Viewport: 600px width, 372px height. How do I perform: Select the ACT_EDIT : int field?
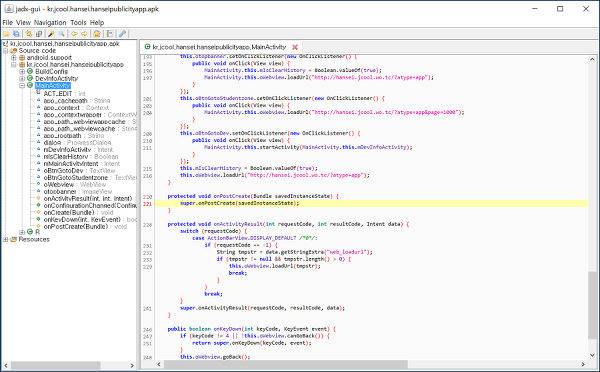[64, 94]
